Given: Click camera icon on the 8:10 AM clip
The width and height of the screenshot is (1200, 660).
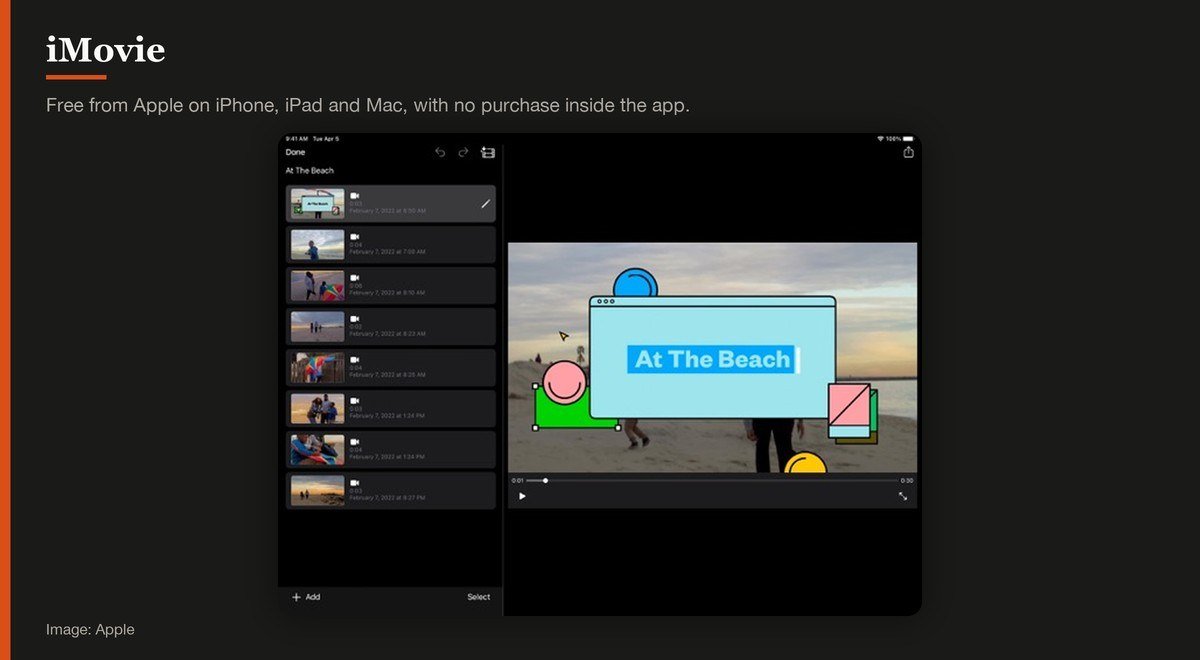Looking at the screenshot, I should pyautogui.click(x=354, y=278).
